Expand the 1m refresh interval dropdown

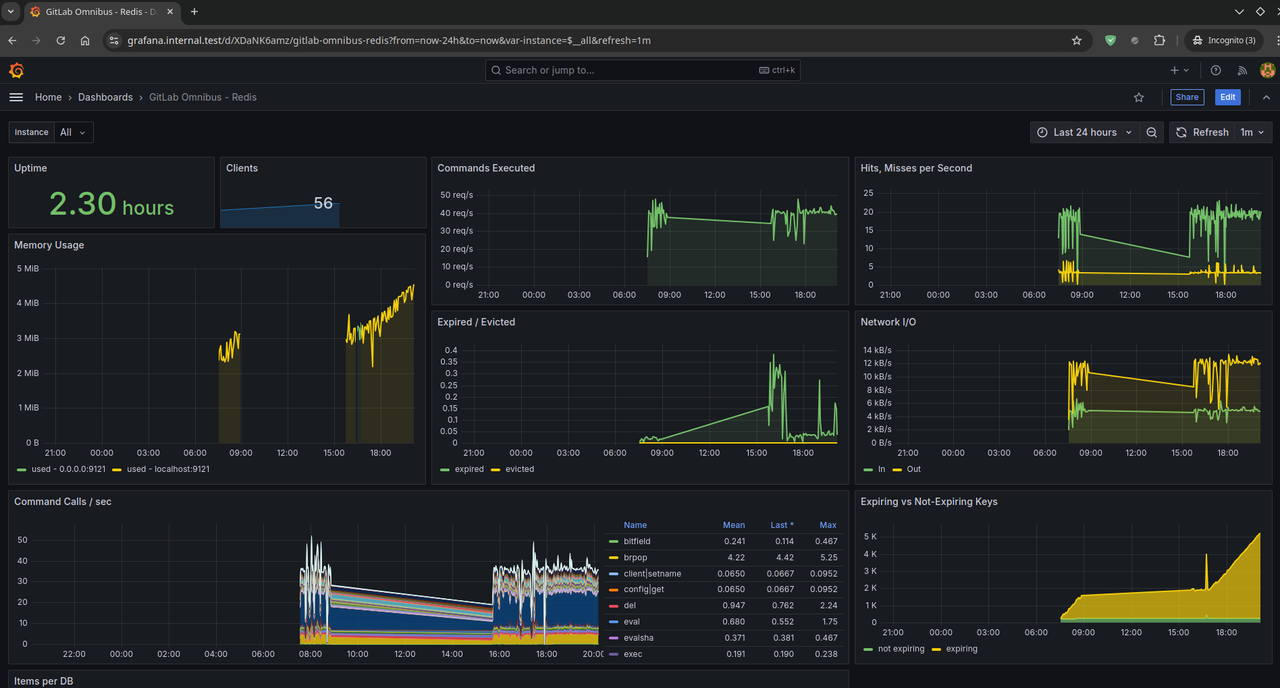coord(1253,132)
